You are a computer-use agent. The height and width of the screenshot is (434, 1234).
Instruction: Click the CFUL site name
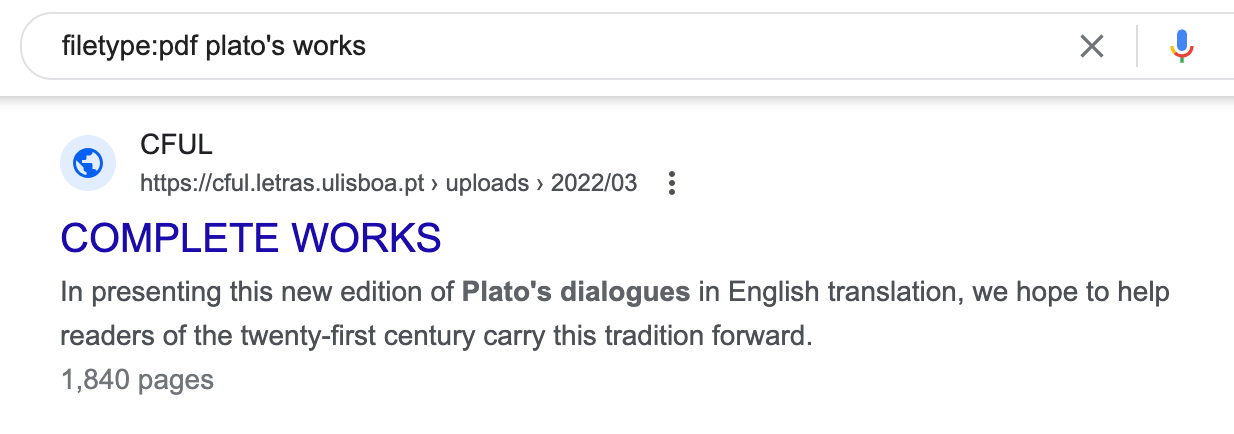click(176, 145)
